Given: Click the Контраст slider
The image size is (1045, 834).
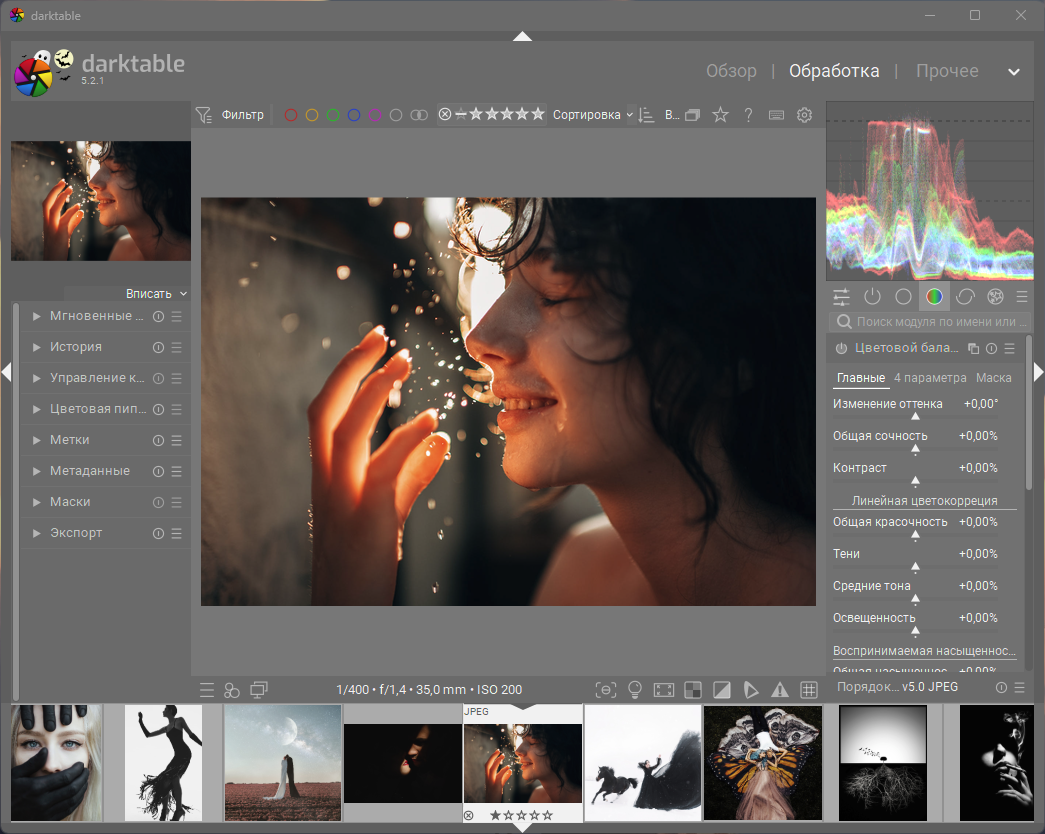Looking at the screenshot, I should pyautogui.click(x=915, y=479).
